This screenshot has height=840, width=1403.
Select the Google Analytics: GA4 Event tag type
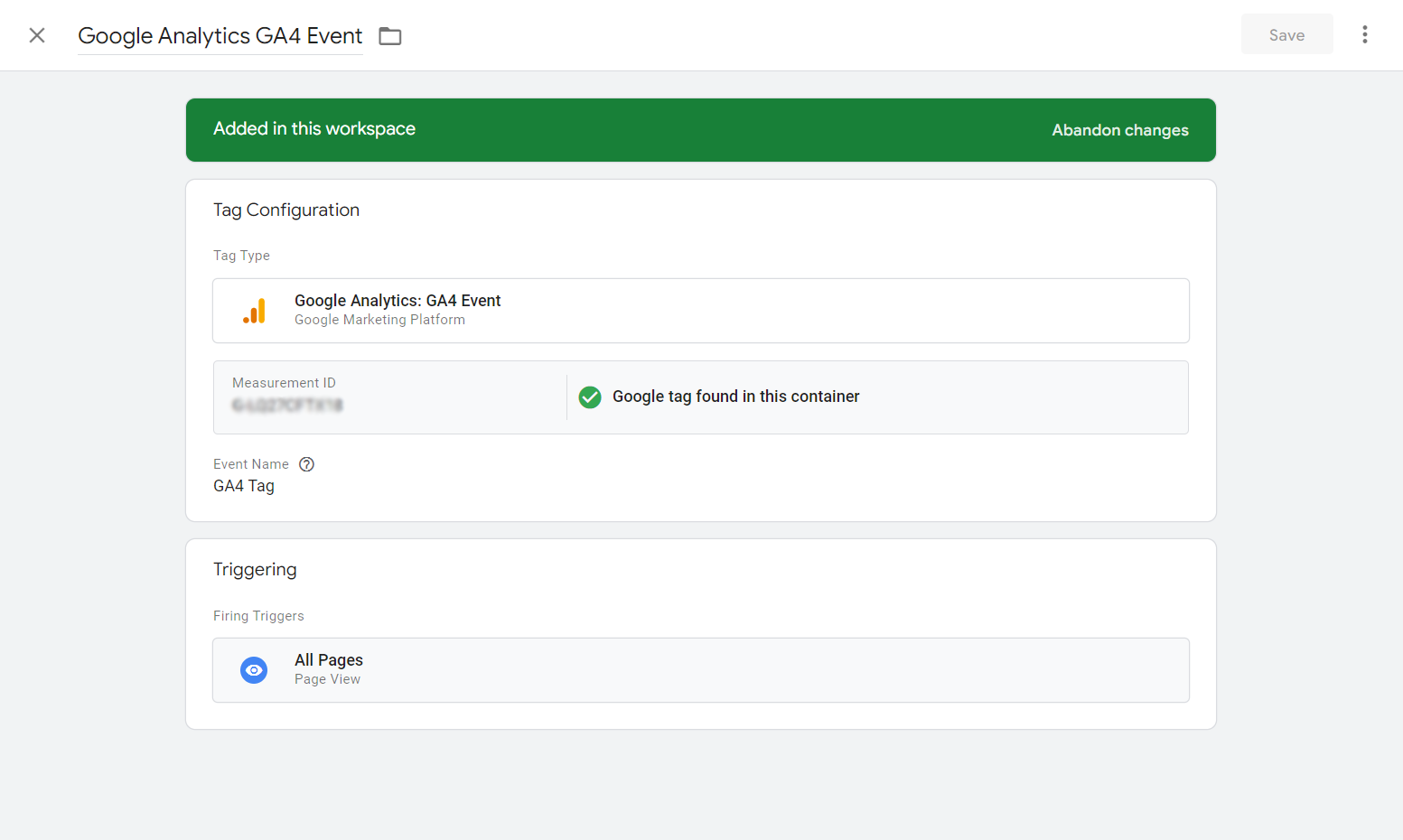701,311
